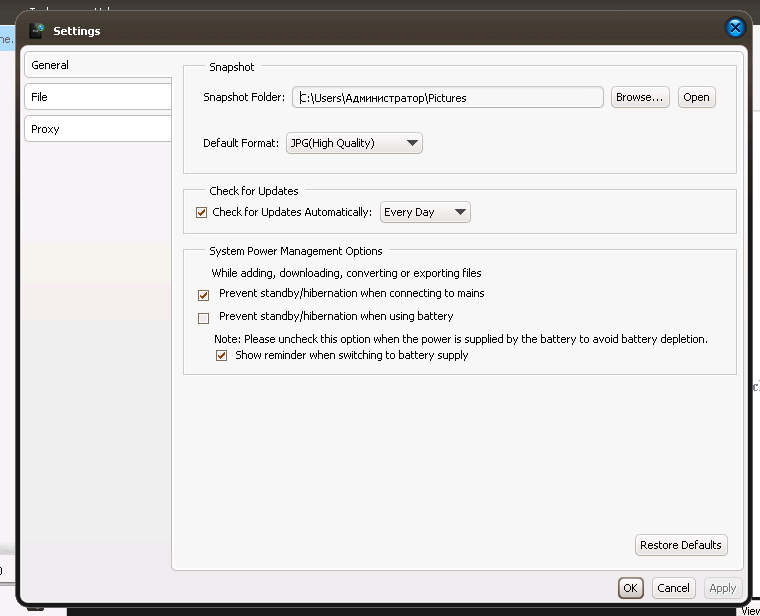The height and width of the screenshot is (616, 760).
Task: Toggle Show reminder when switching to battery
Action: 222,356
